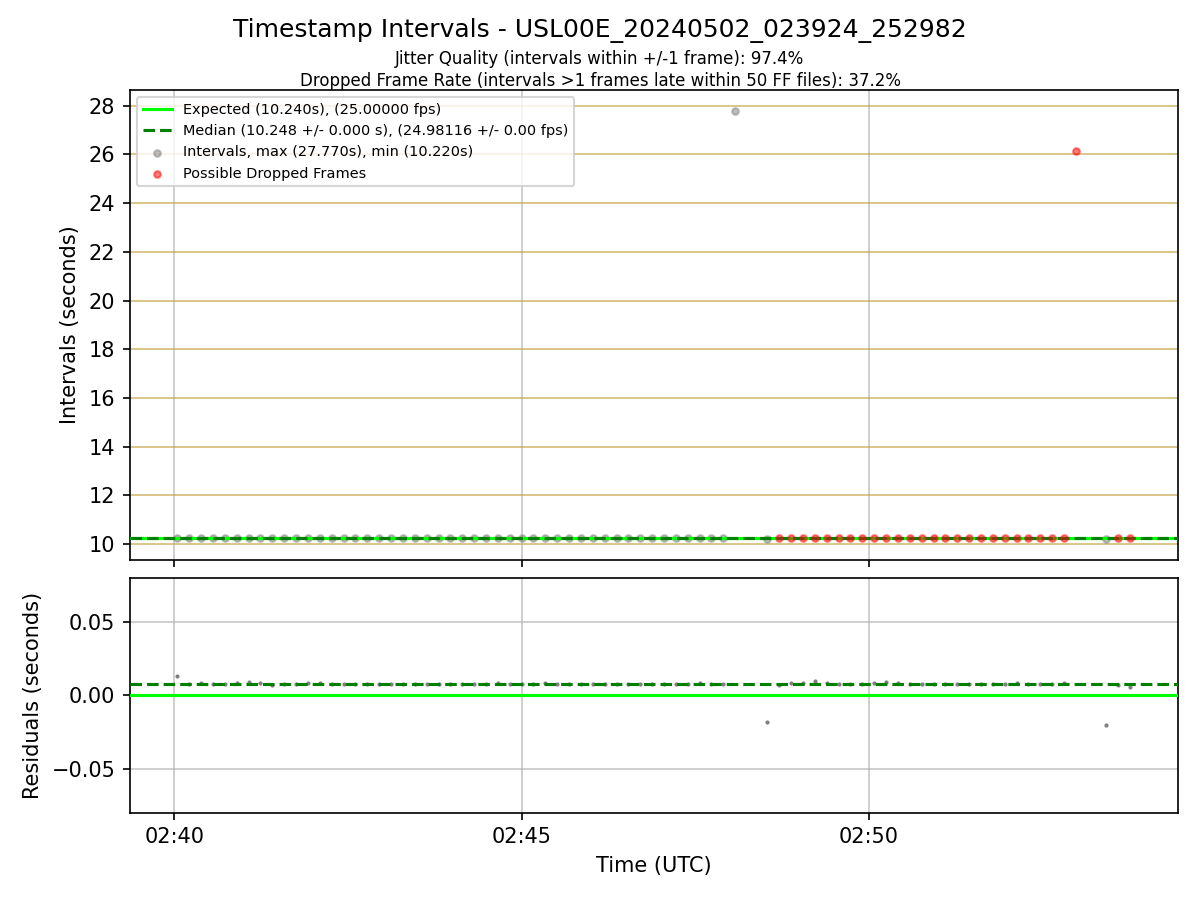The height and width of the screenshot is (900, 1200).
Task: Click the first residual point above the dashed line at 02:40
Action: [177, 676]
